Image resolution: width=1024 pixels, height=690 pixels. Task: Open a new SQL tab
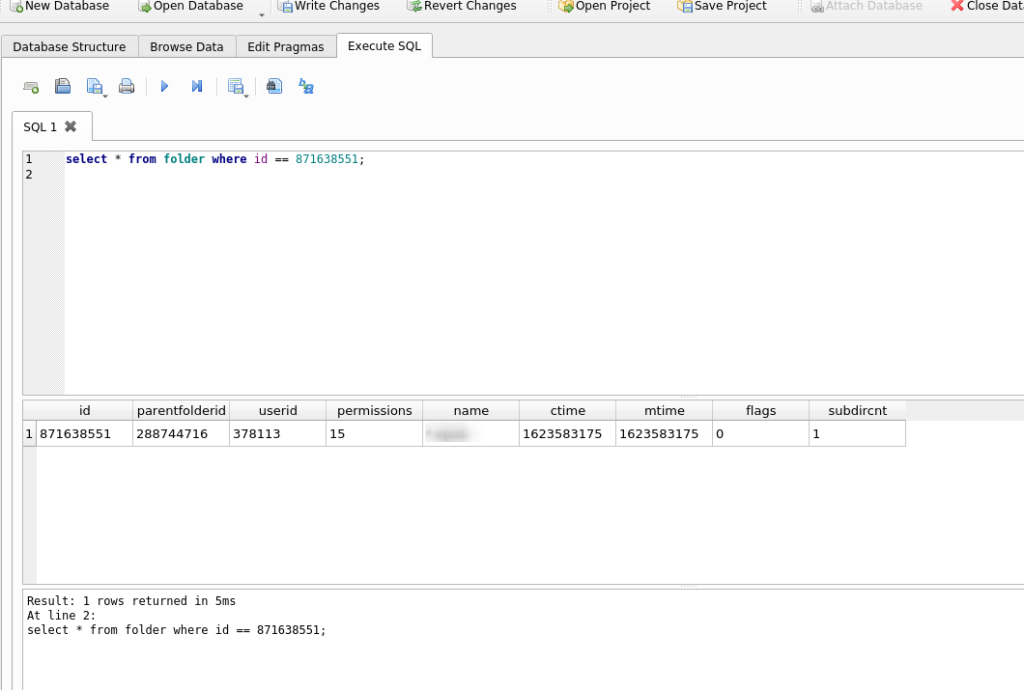click(x=30, y=86)
